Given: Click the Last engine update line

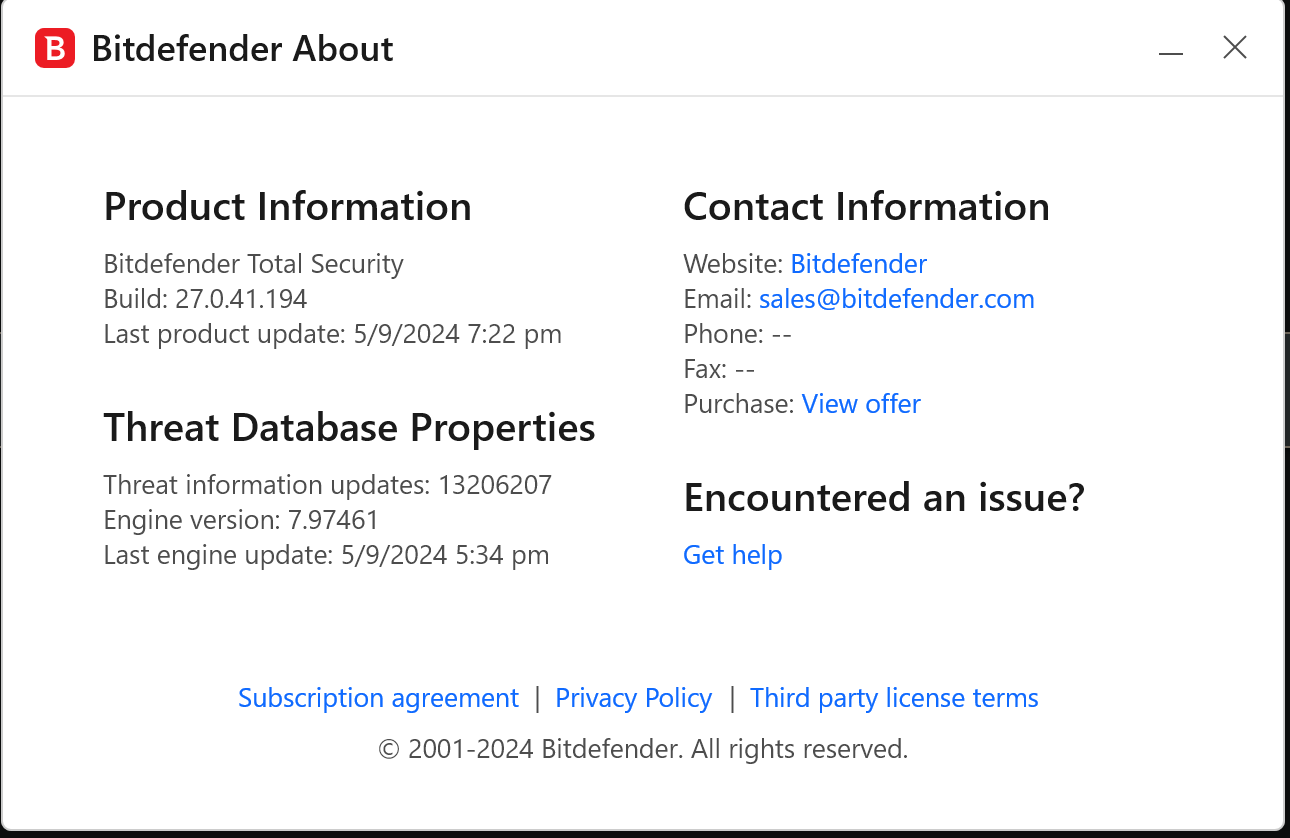Looking at the screenshot, I should [326, 555].
